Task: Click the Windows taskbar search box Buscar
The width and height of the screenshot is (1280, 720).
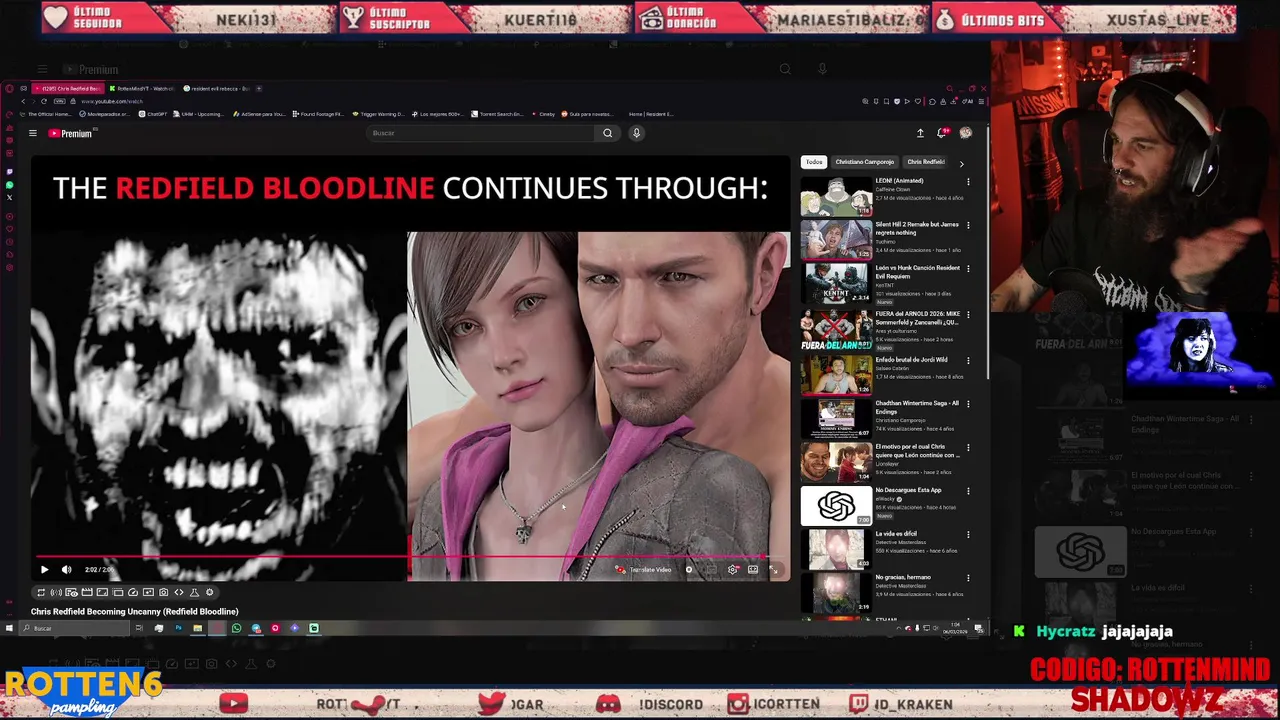Action: 75,628
